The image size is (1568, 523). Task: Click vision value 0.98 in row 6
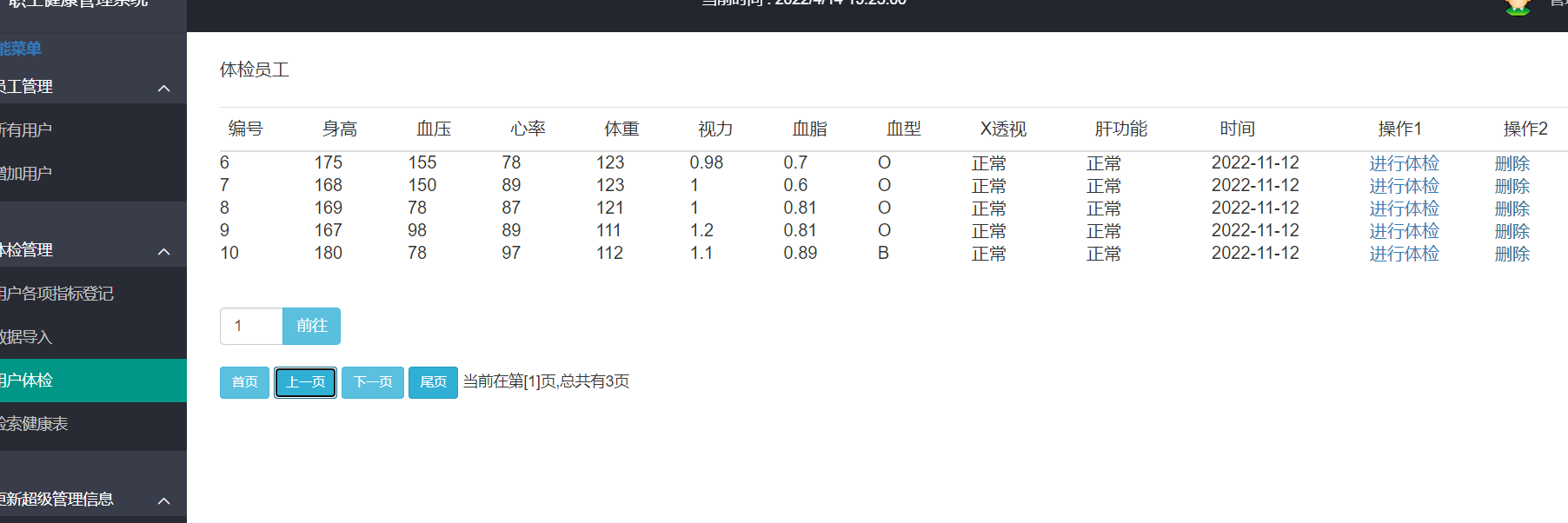tap(706, 162)
